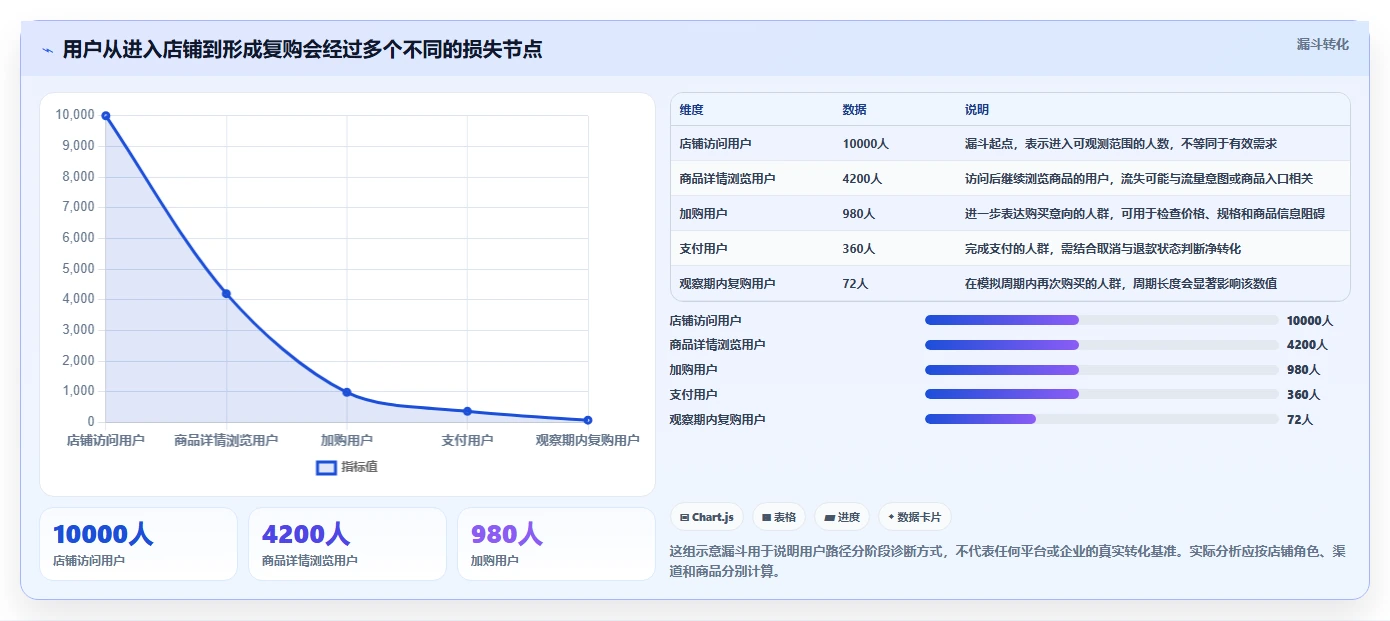Image resolution: width=1390 pixels, height=621 pixels.
Task: Click the chart data point for 支付用户
Action: pos(467,411)
